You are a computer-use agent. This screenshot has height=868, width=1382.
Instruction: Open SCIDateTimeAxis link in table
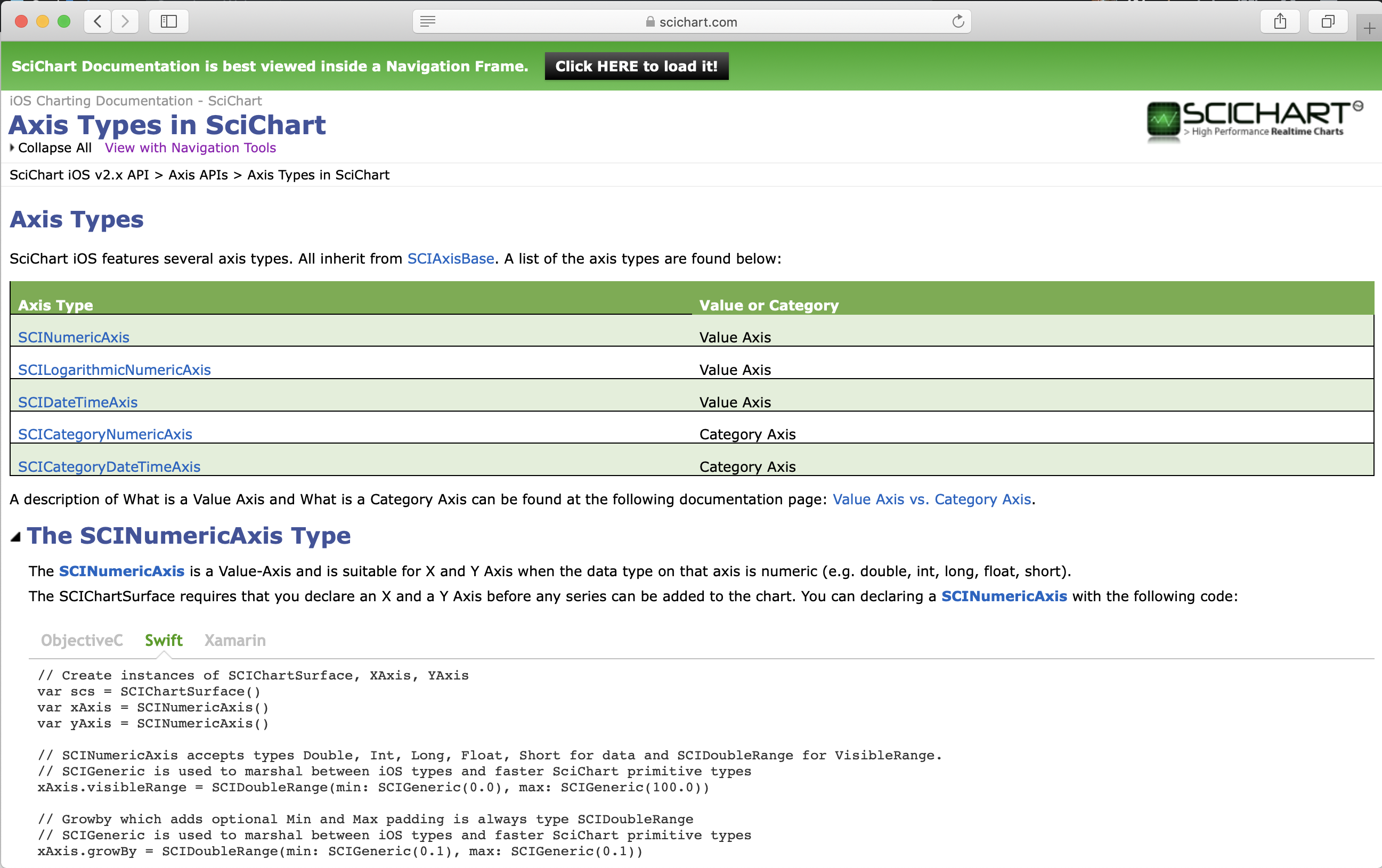(77, 402)
